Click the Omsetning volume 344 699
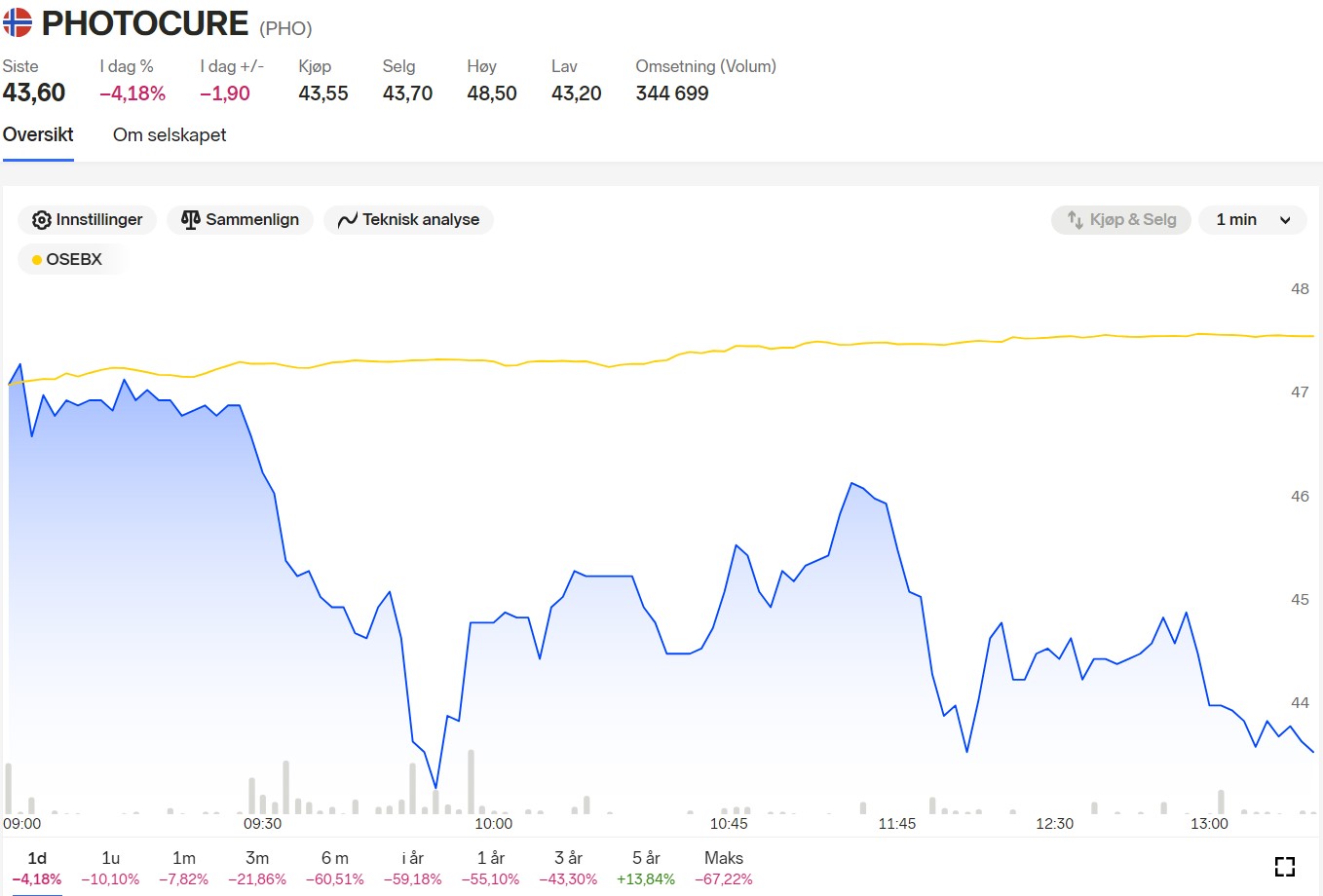 click(672, 93)
